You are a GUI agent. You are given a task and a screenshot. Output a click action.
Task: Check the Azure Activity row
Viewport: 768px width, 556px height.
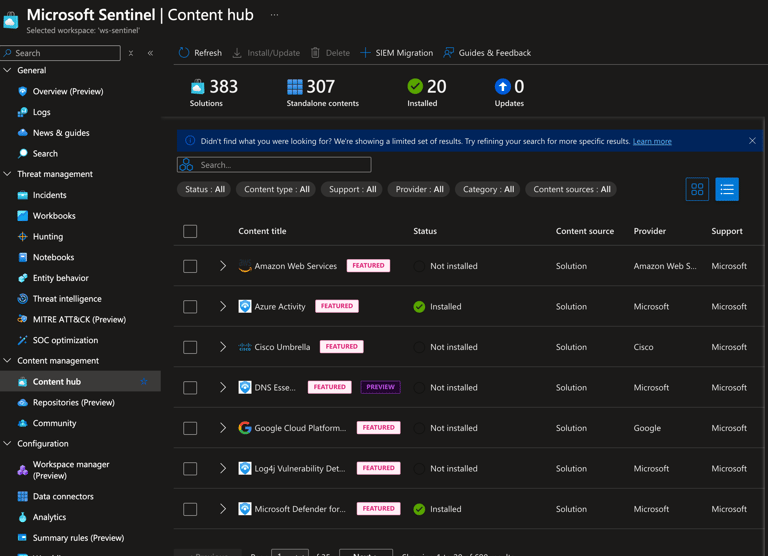(x=190, y=307)
